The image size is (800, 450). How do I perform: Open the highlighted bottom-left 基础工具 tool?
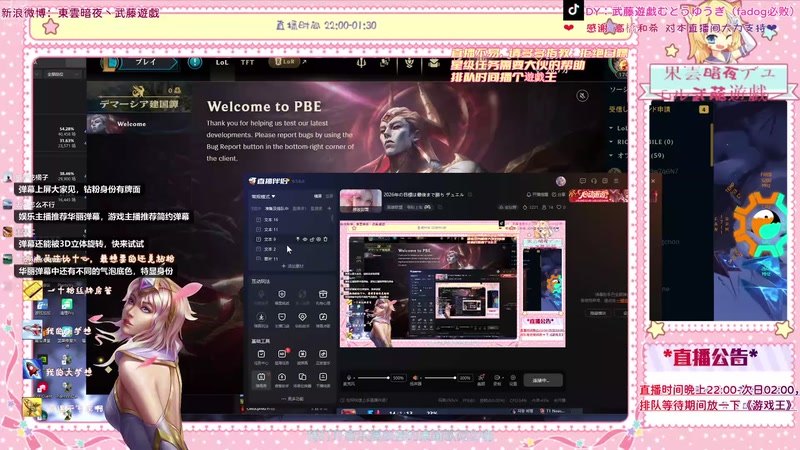261,379
